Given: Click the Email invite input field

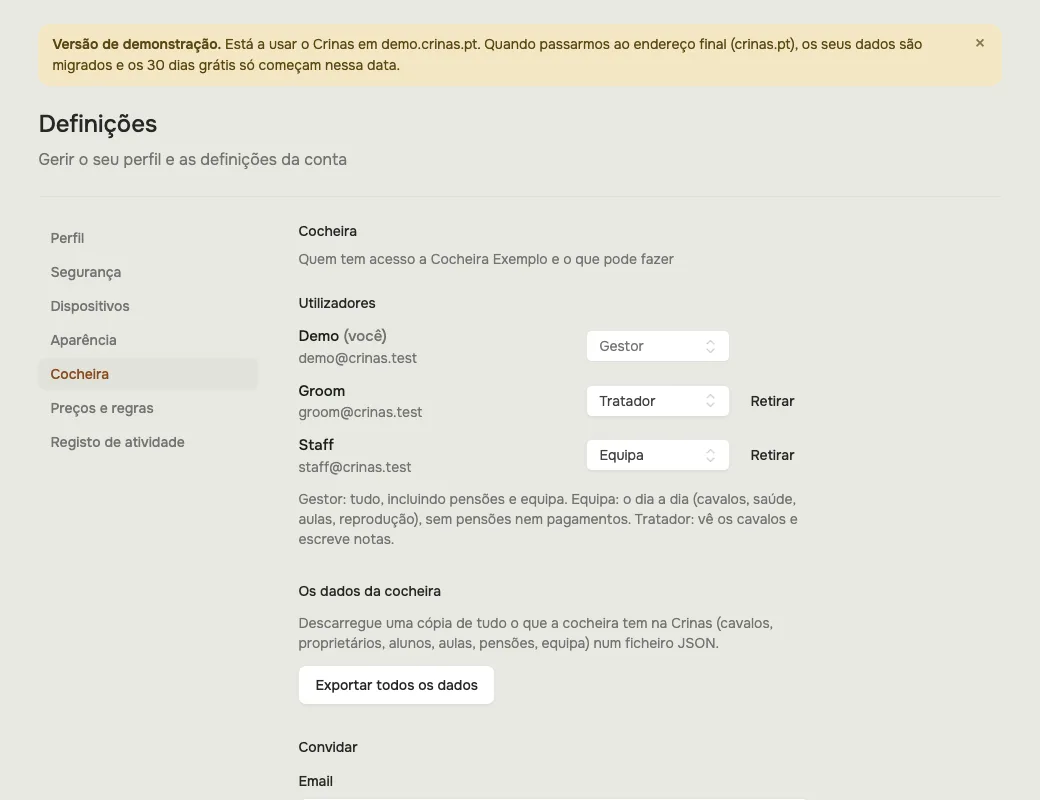Looking at the screenshot, I should [x=552, y=799].
